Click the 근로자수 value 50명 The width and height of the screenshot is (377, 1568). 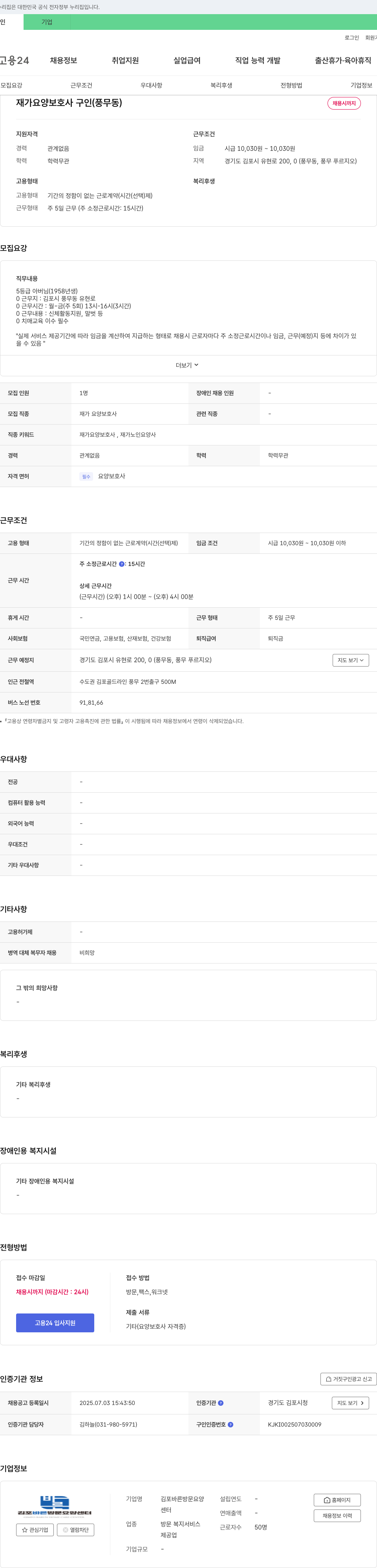click(x=261, y=1527)
